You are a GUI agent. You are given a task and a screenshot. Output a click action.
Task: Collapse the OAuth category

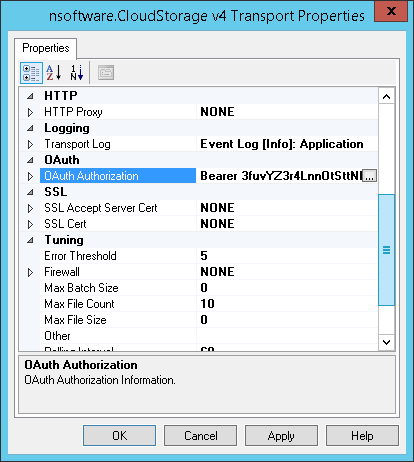pyautogui.click(x=30, y=160)
